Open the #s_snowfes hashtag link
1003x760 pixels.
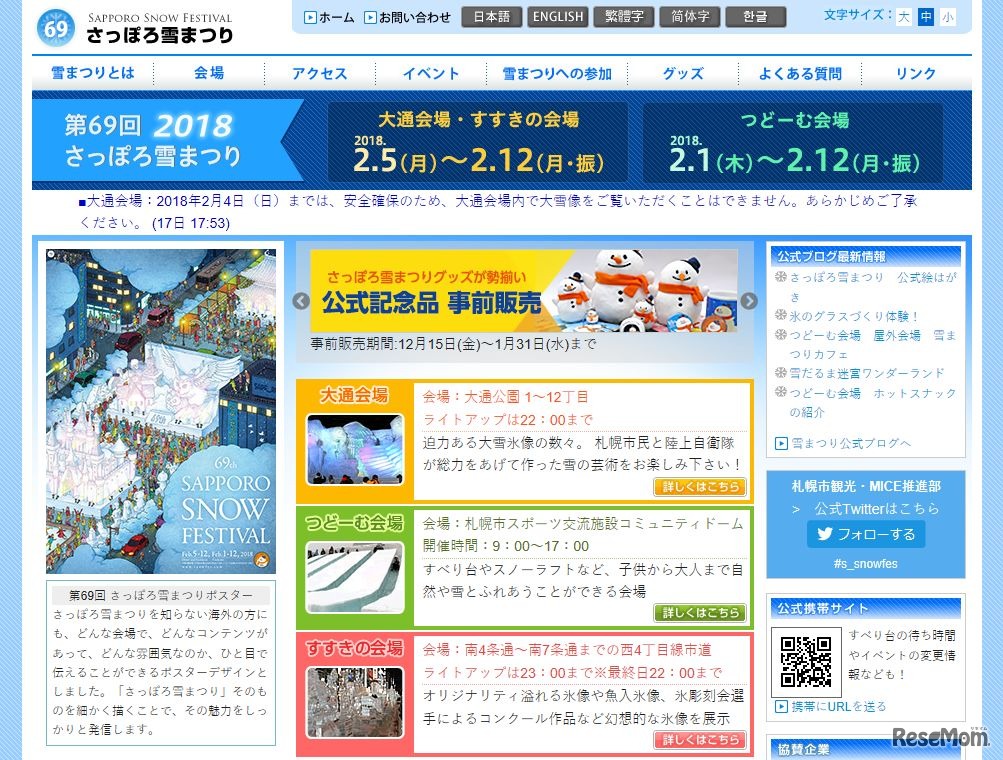pos(865,564)
